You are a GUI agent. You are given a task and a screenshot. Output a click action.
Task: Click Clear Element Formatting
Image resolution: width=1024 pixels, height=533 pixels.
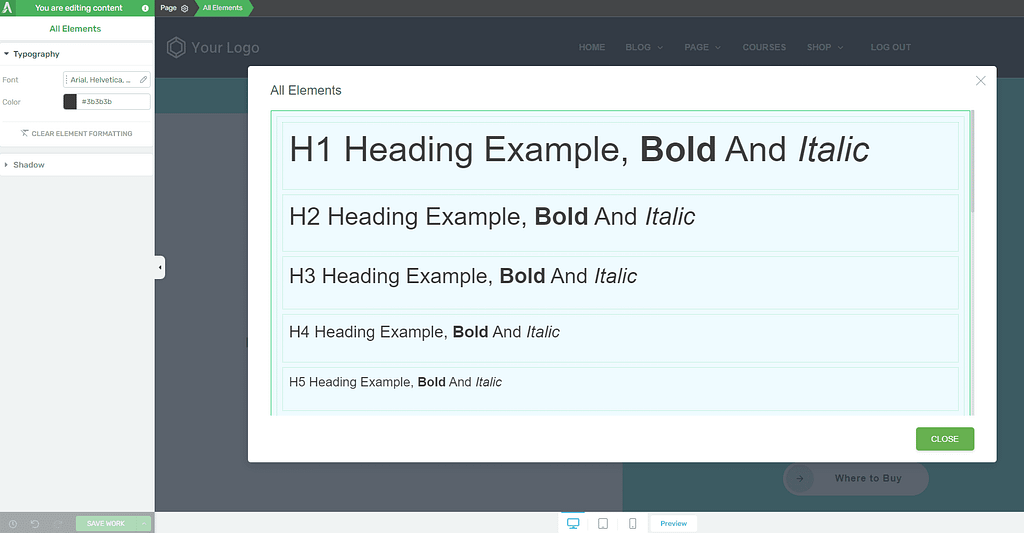click(x=76, y=133)
